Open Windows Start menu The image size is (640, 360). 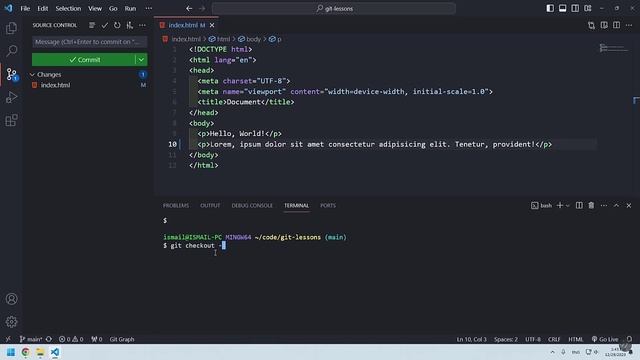point(11,352)
